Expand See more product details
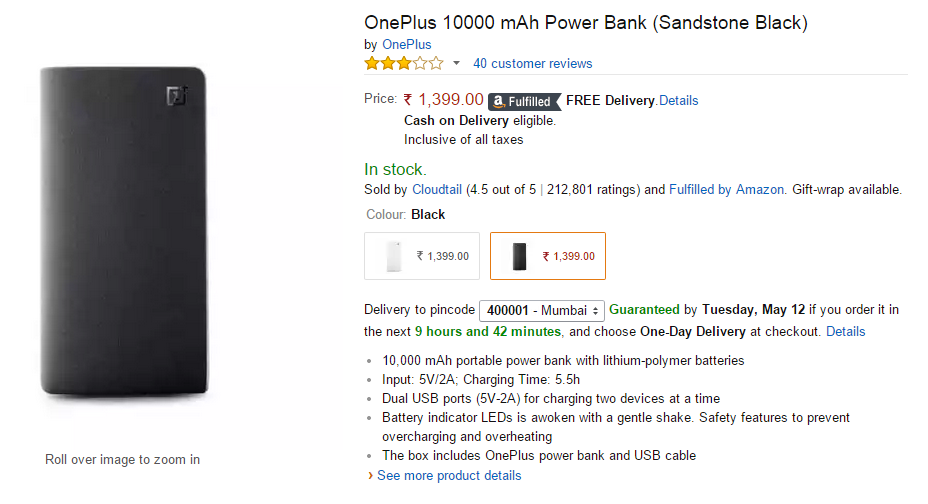Viewport: 928px width, 504px height. [448, 475]
